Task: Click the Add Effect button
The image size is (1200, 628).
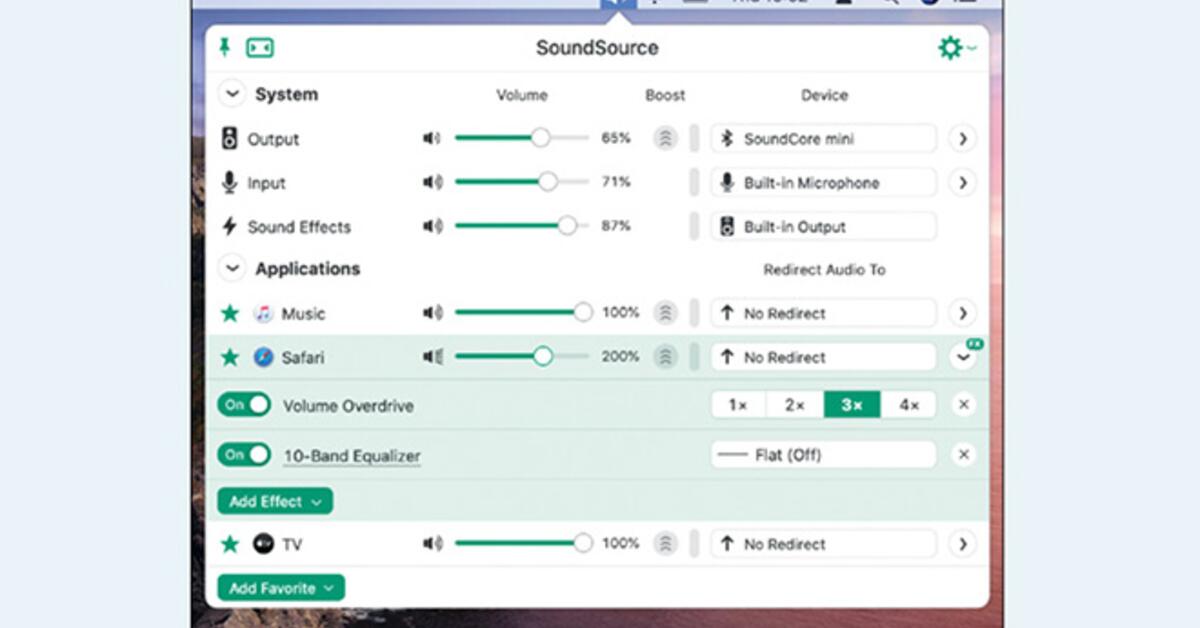Action: click(x=274, y=500)
